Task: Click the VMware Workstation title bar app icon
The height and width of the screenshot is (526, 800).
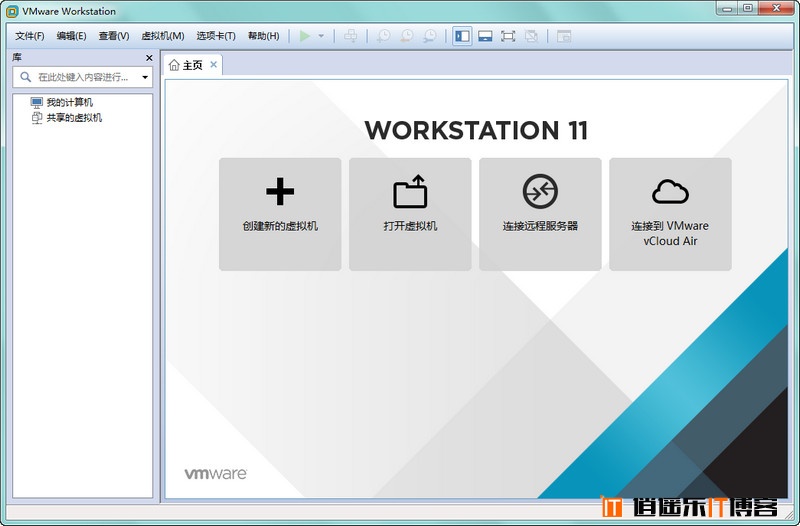Action: (x=12, y=11)
